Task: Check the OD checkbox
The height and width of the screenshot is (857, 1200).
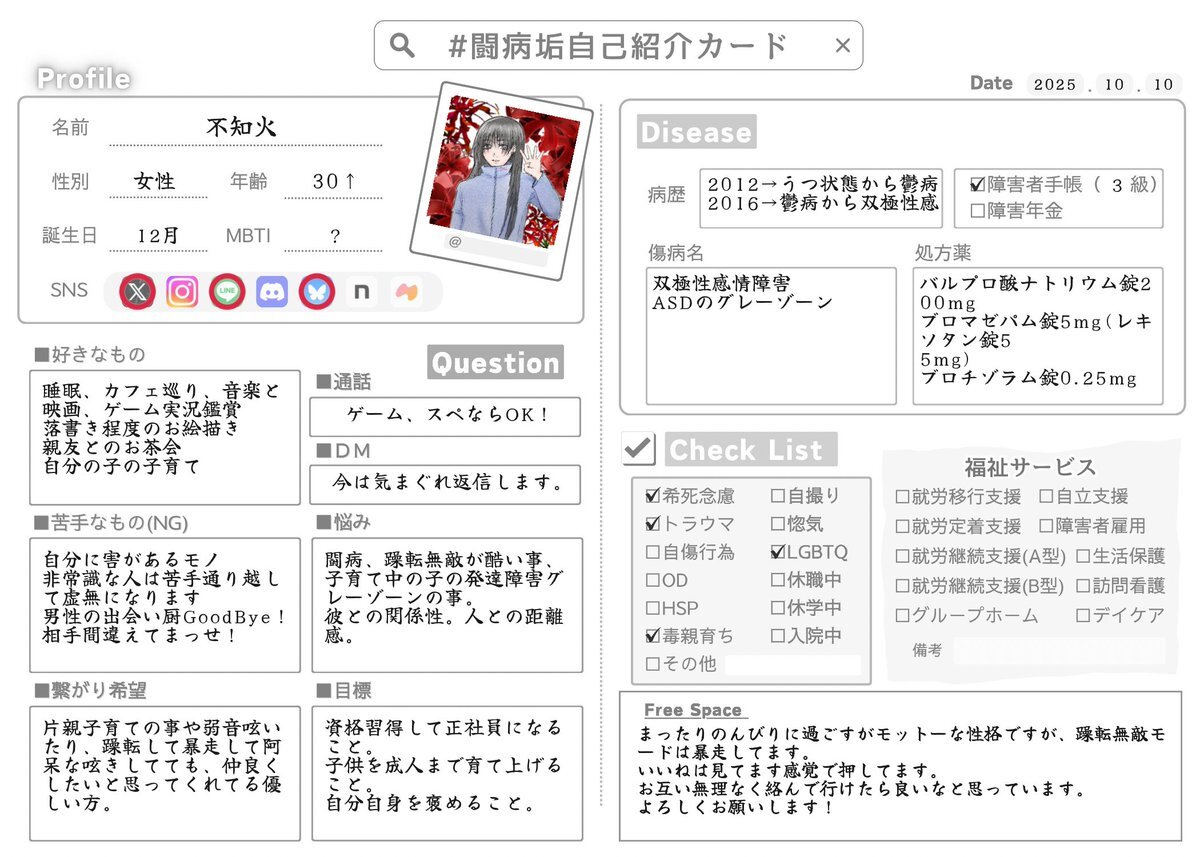Action: tap(653, 579)
